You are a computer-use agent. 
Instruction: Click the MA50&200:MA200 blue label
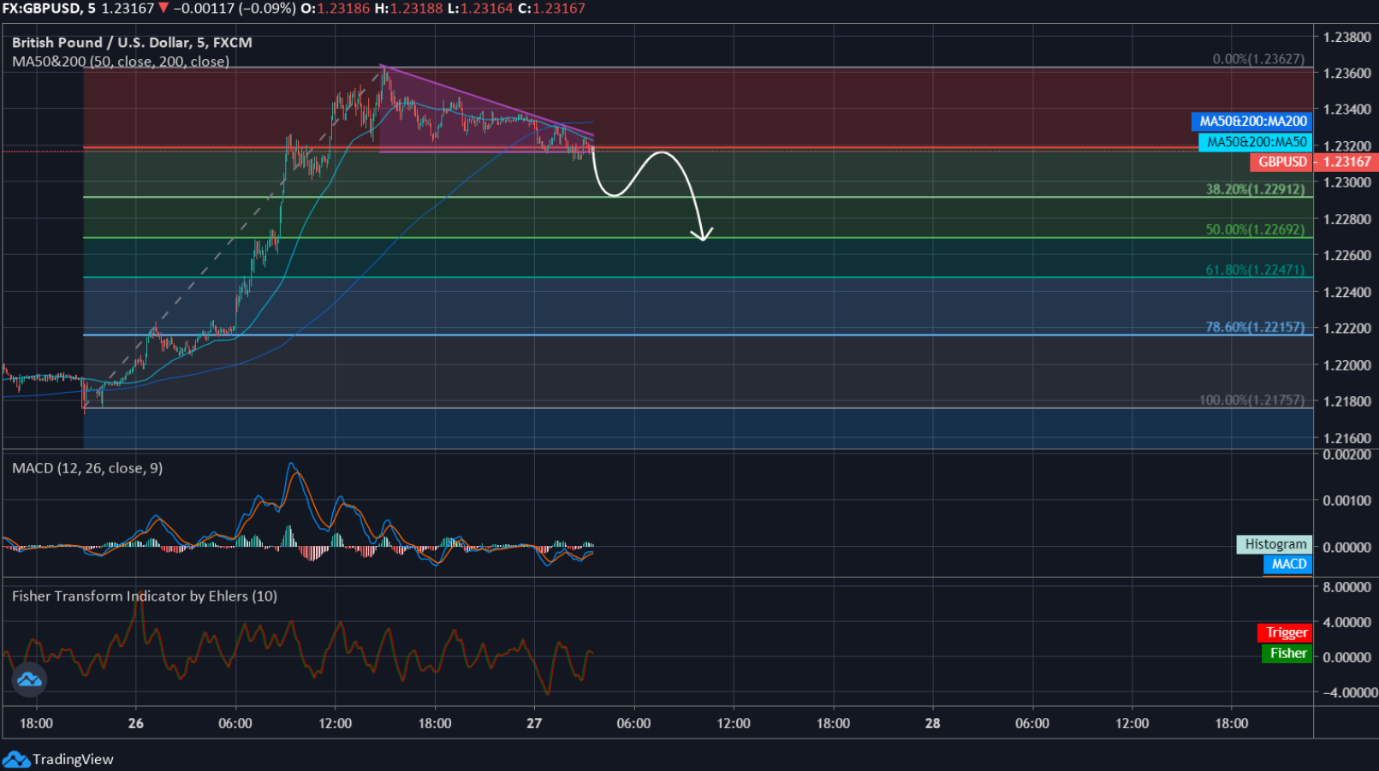point(1250,121)
